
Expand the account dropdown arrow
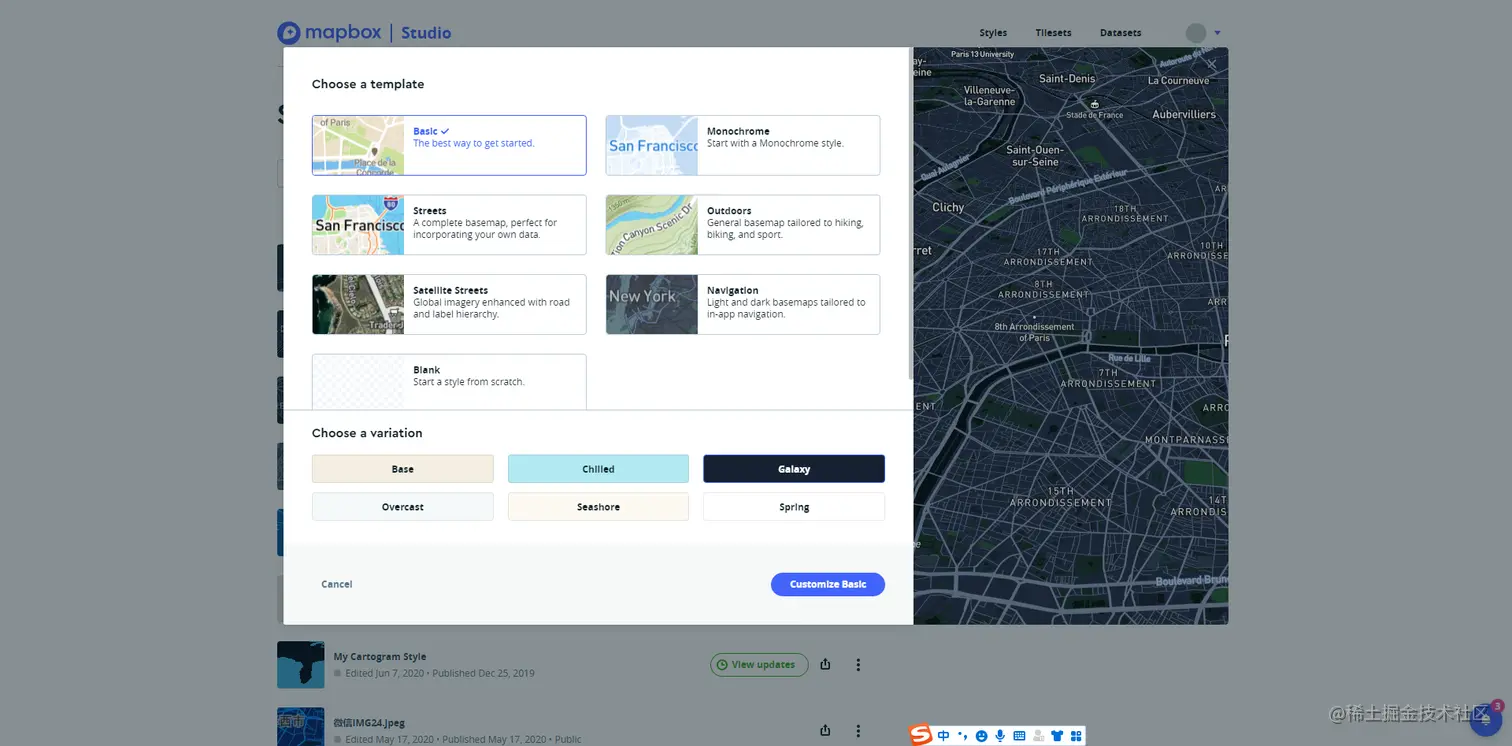(1217, 33)
